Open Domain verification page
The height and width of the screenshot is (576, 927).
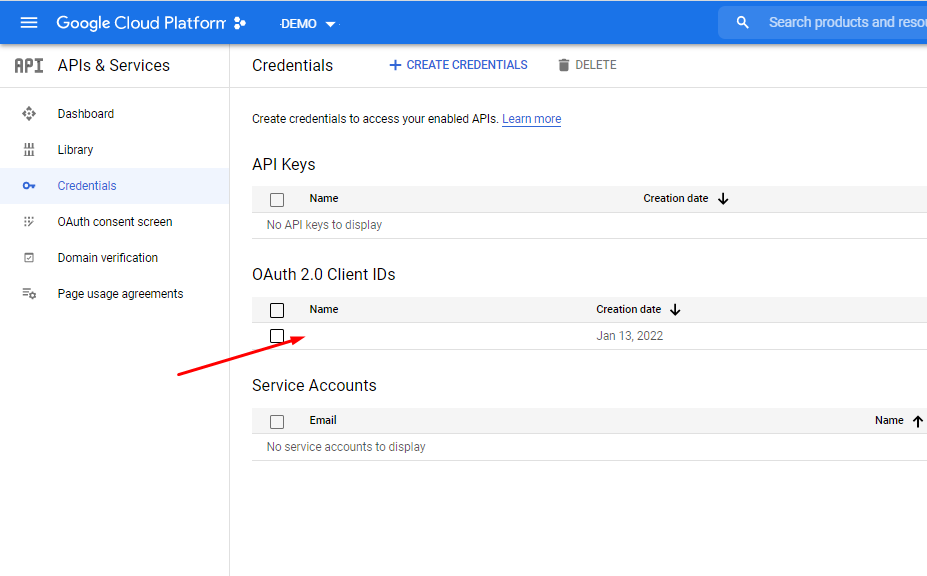108,258
